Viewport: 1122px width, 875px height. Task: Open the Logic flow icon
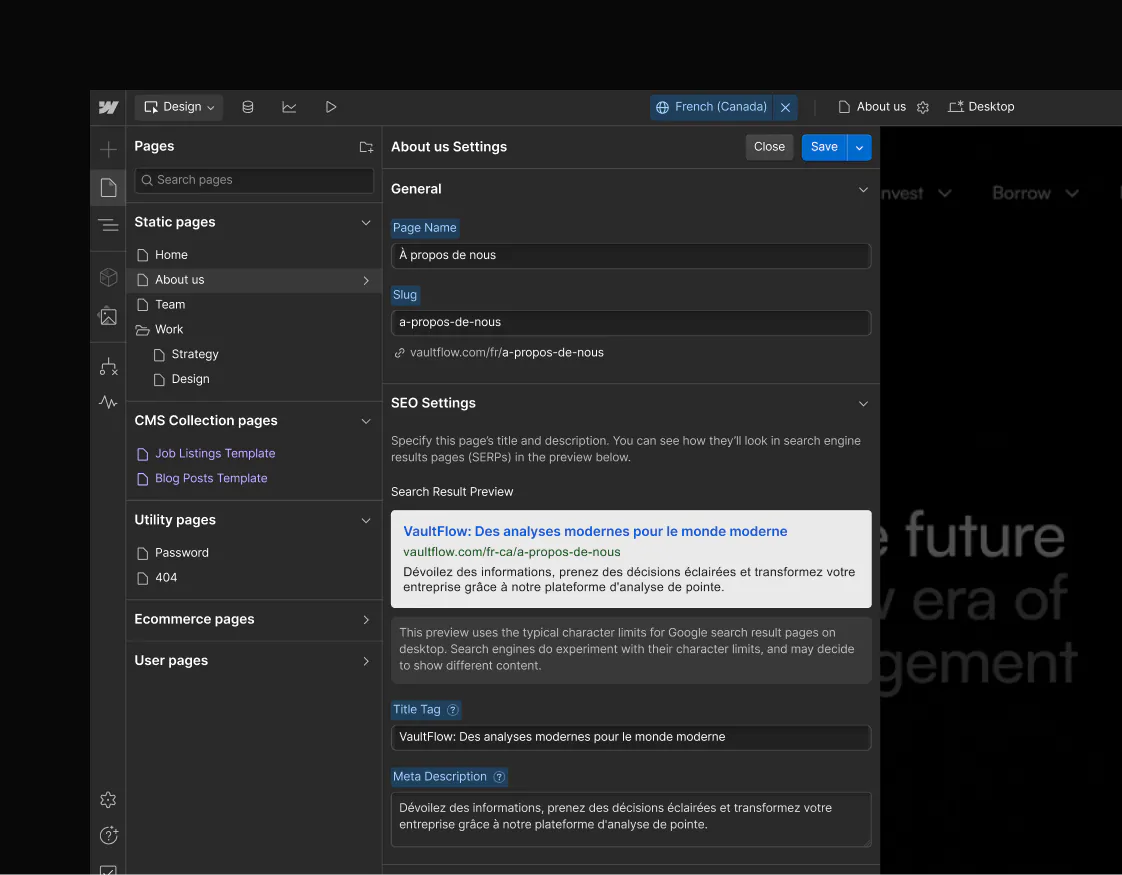tap(108, 367)
